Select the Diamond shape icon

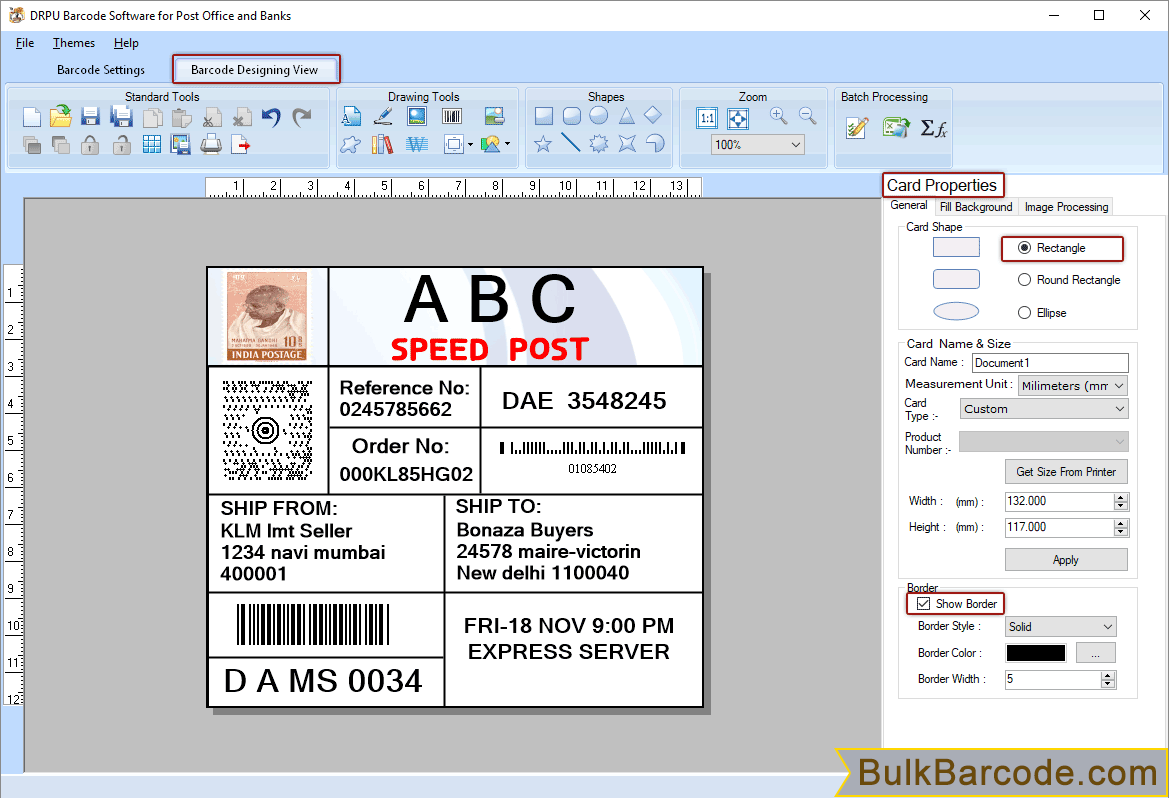pyautogui.click(x=653, y=115)
